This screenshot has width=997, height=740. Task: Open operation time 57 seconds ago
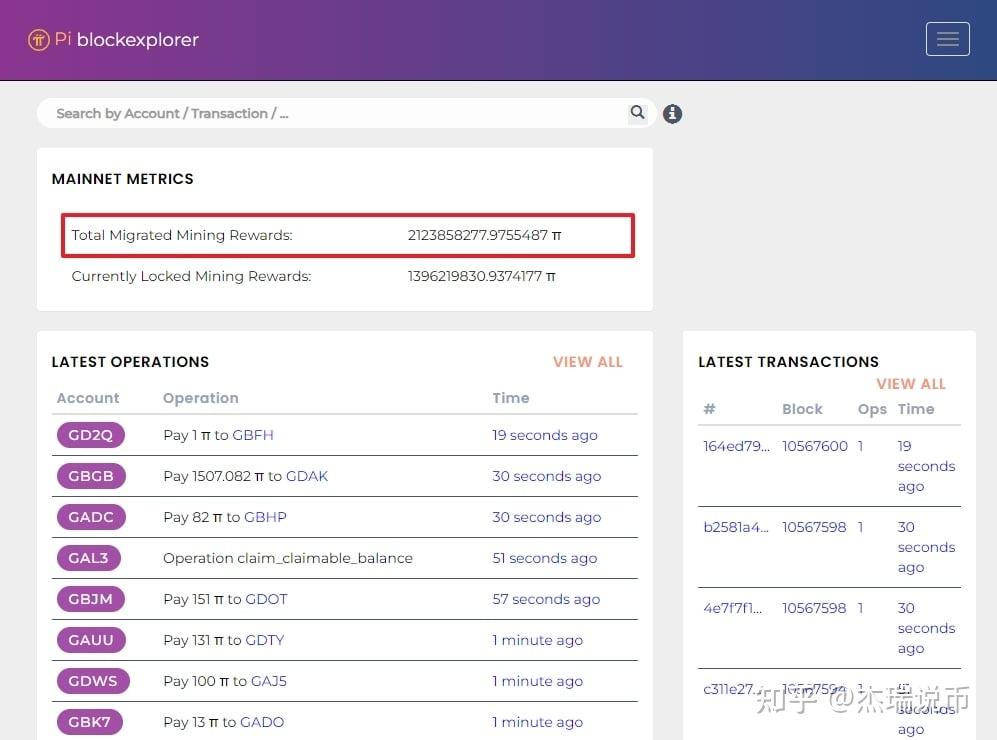coord(546,599)
